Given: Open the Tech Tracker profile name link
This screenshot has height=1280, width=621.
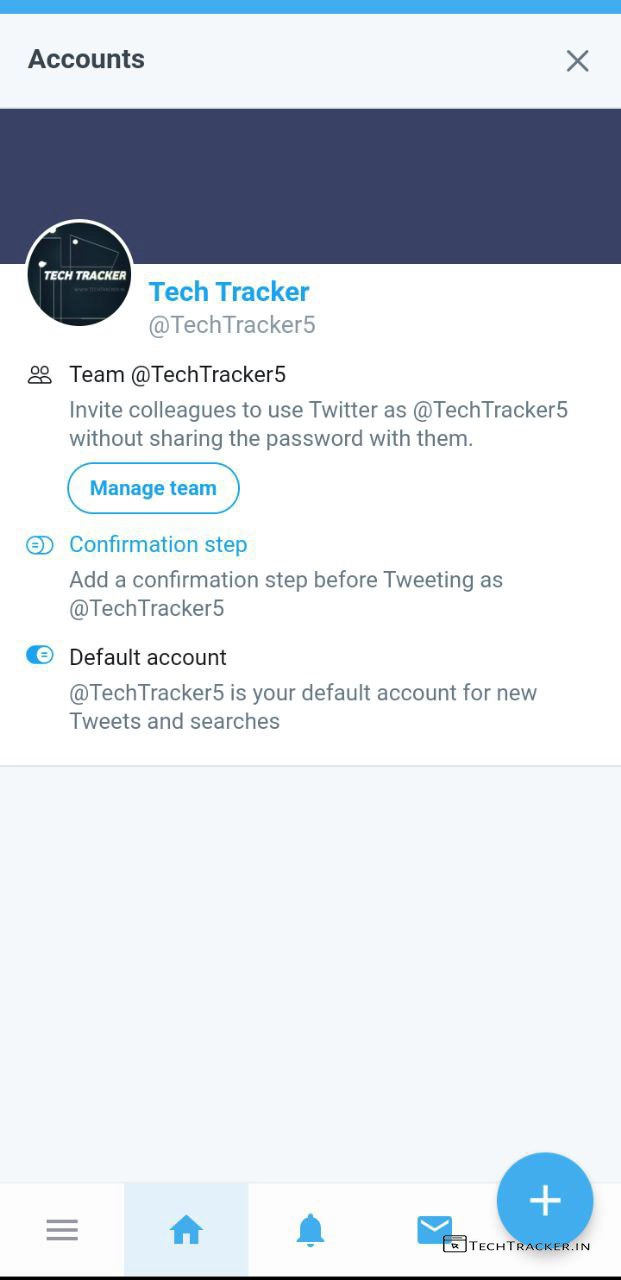Looking at the screenshot, I should click(229, 292).
